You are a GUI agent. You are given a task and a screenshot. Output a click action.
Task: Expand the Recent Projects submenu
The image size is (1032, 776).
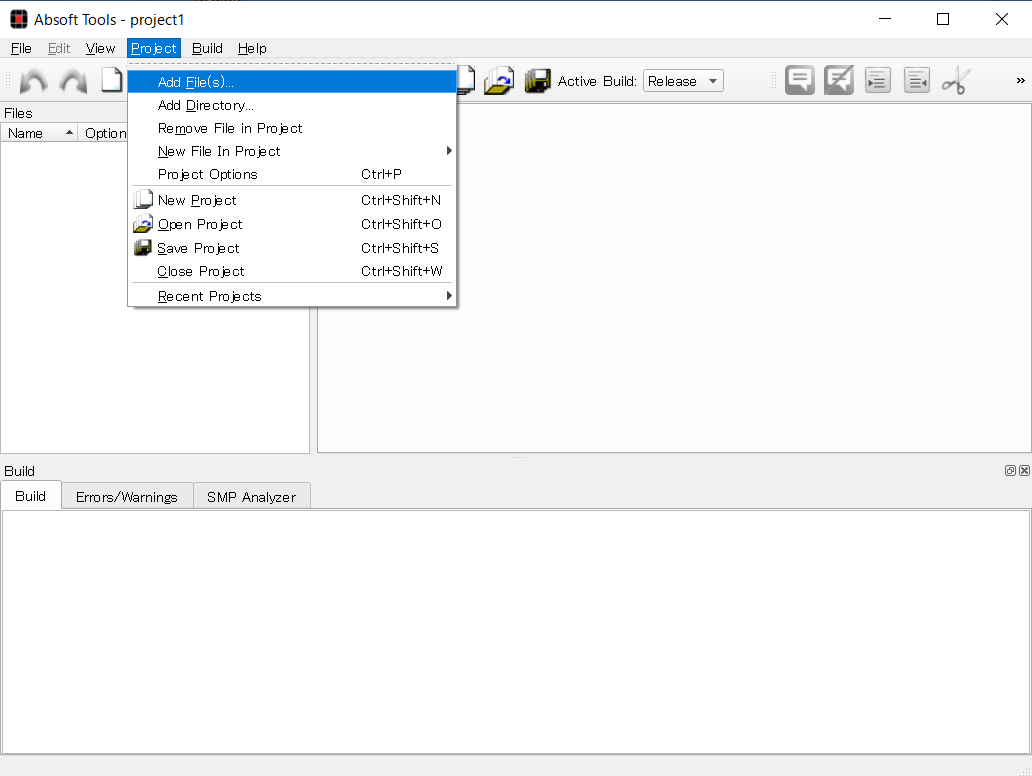pos(292,296)
